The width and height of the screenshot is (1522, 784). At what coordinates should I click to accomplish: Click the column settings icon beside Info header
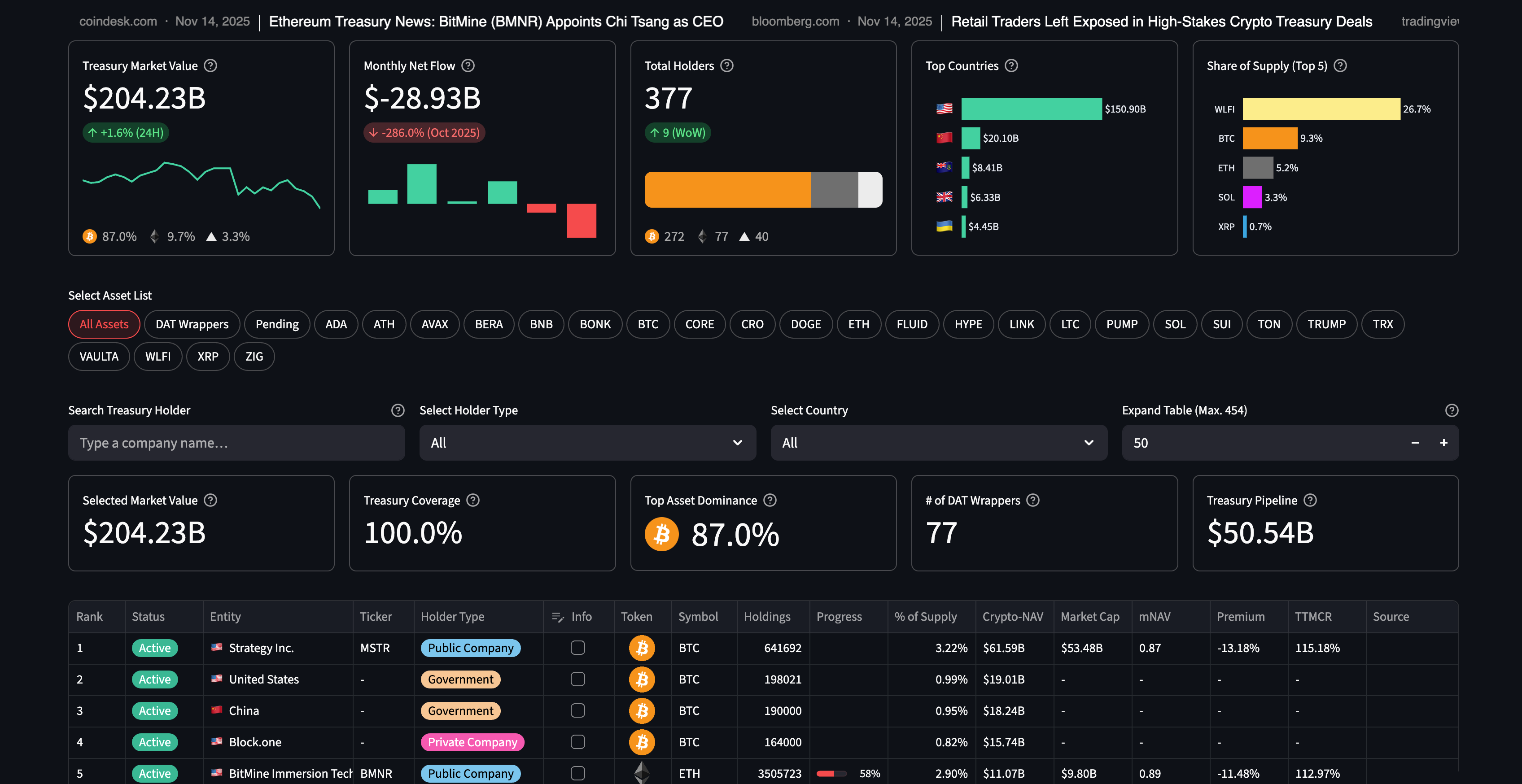(557, 617)
